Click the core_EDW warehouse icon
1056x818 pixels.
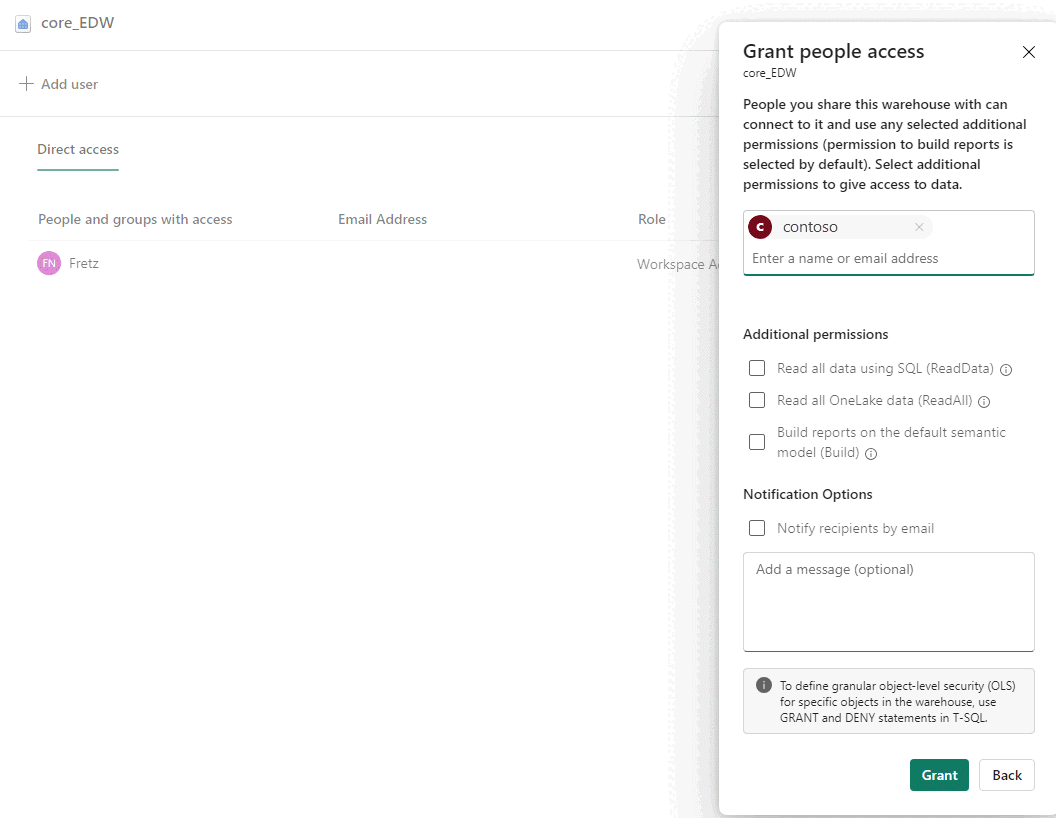pos(23,23)
